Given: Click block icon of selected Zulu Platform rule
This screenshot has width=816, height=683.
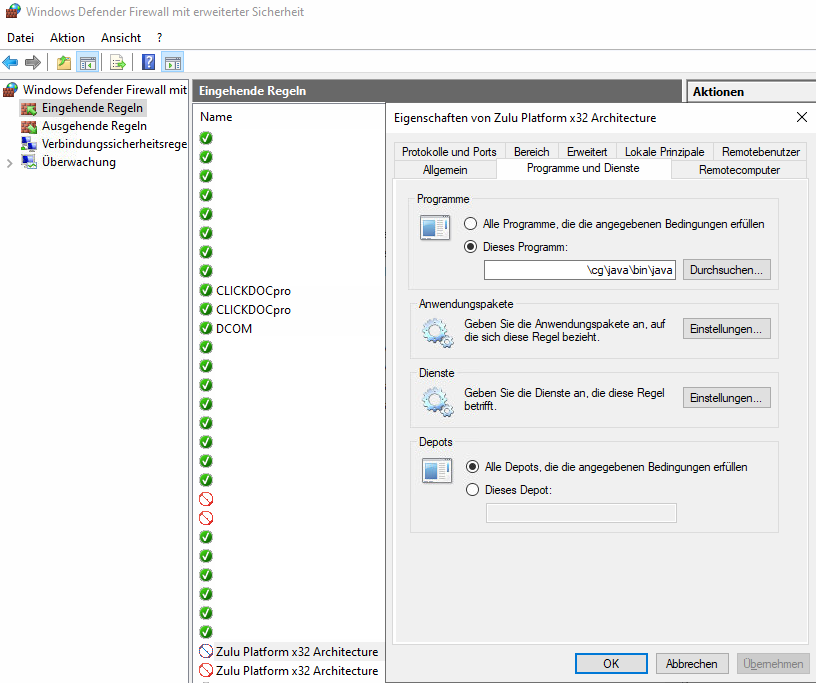Looking at the screenshot, I should pos(206,651).
